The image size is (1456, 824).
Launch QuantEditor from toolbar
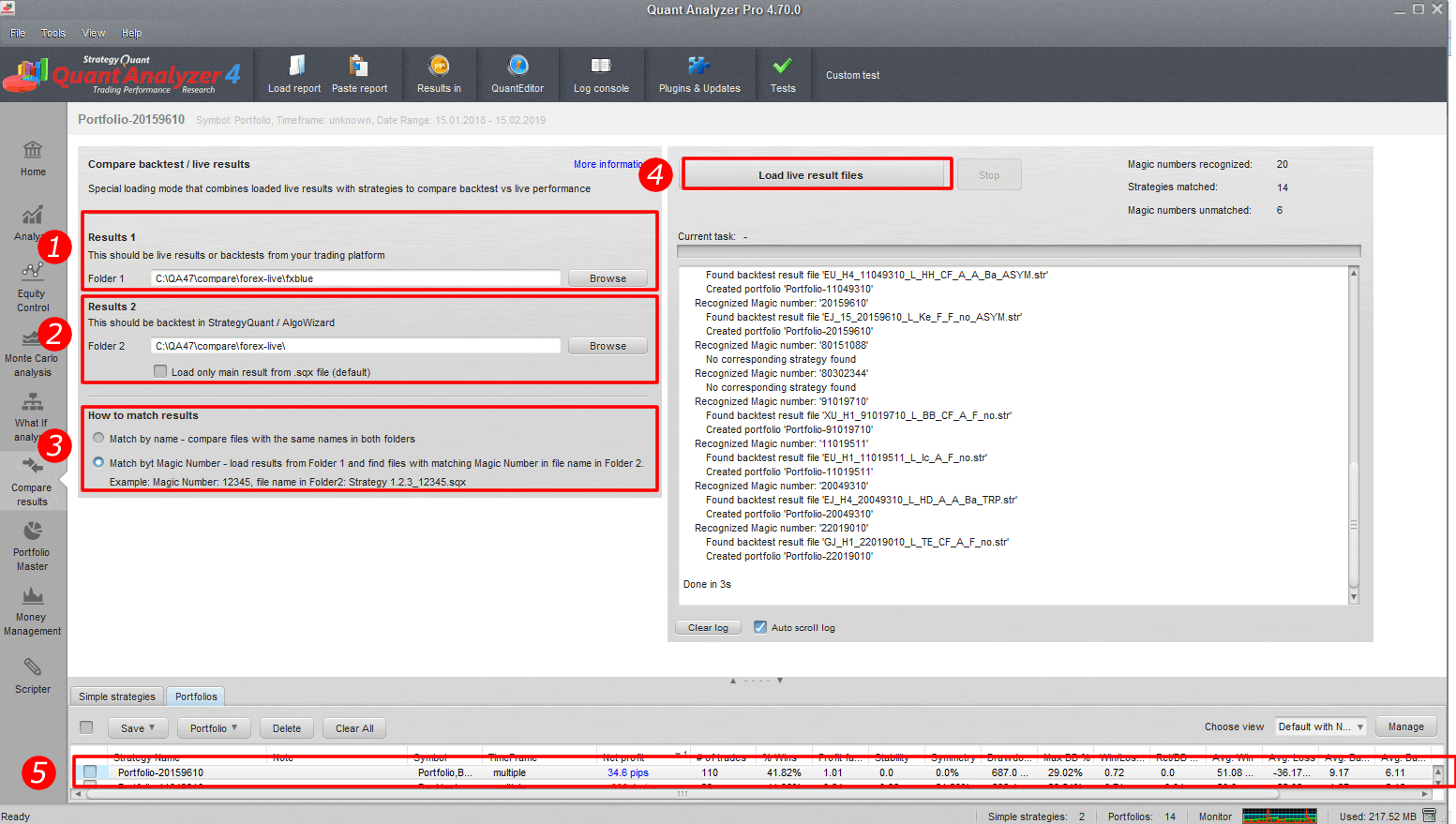518,75
